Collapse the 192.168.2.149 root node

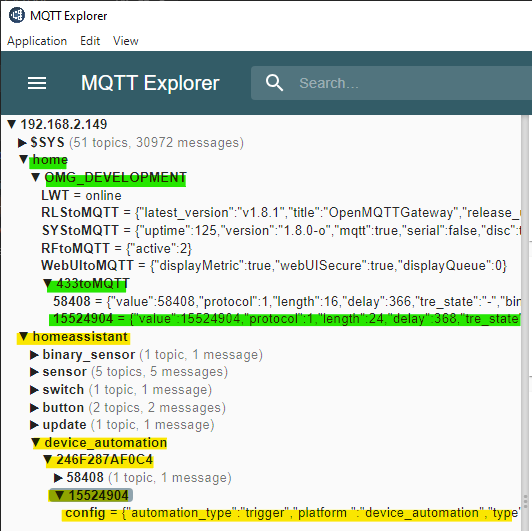(12, 124)
